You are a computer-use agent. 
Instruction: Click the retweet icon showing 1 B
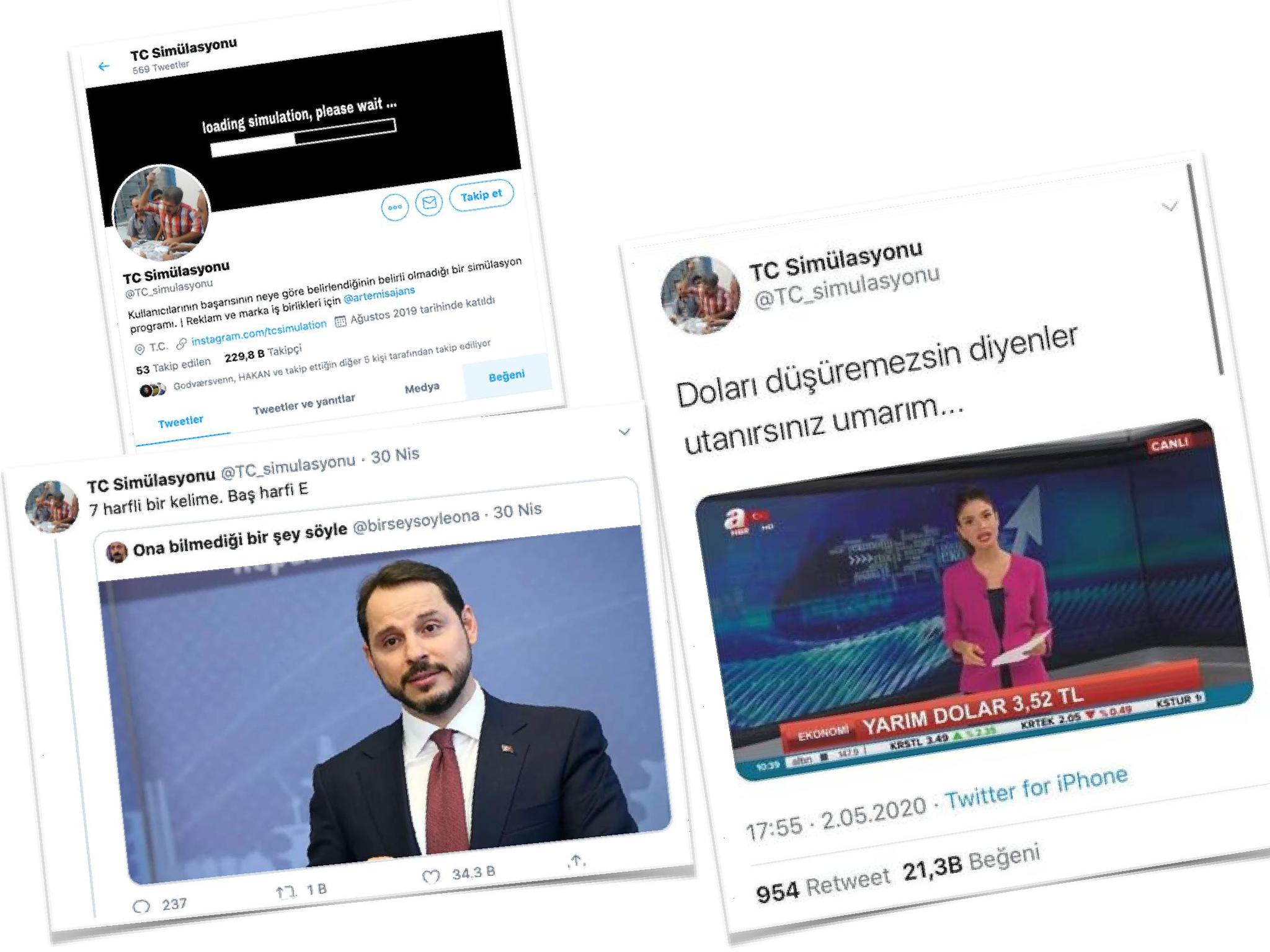point(285,892)
